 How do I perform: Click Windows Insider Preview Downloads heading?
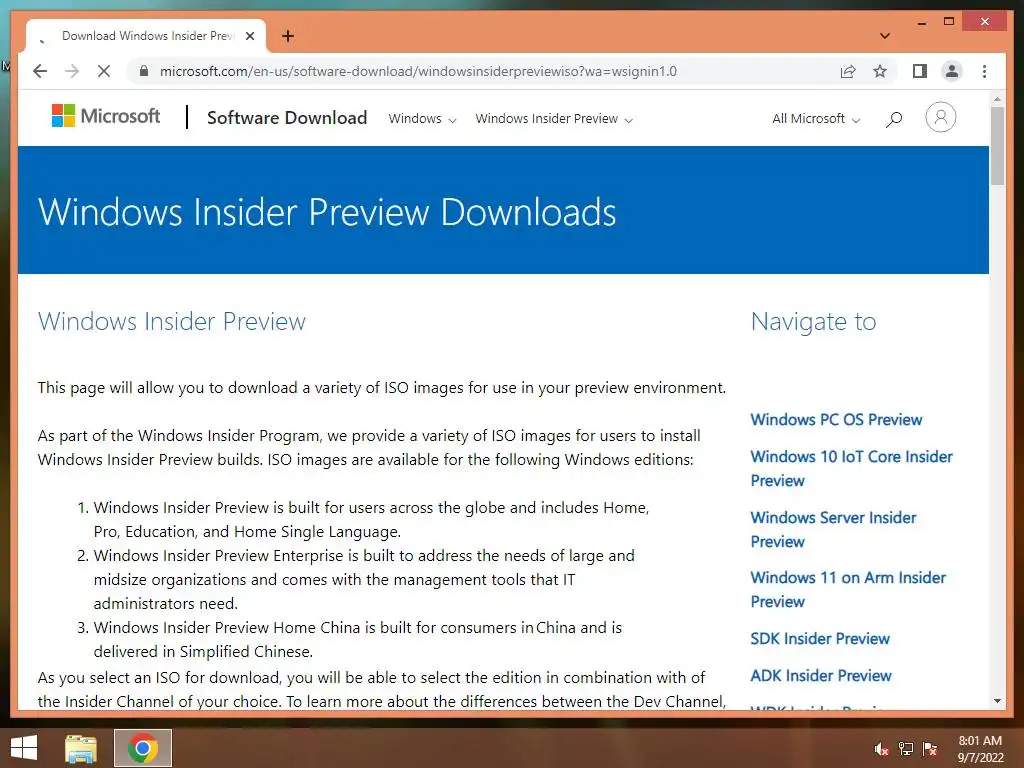(x=327, y=212)
